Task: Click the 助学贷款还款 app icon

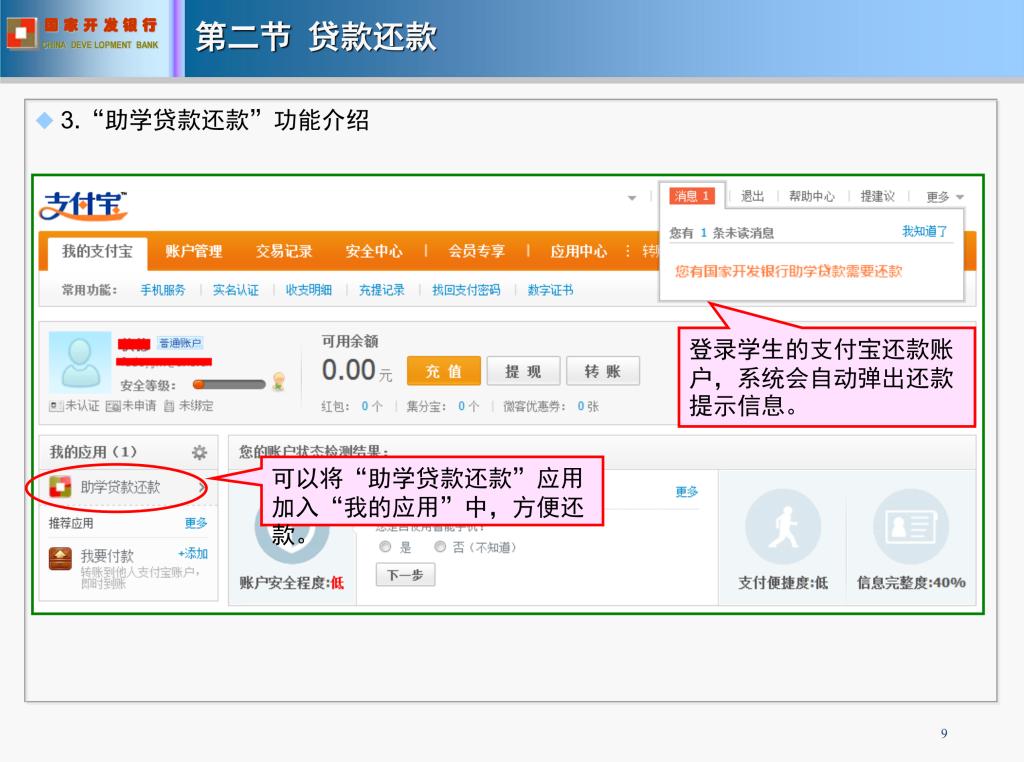Action: click(61, 488)
